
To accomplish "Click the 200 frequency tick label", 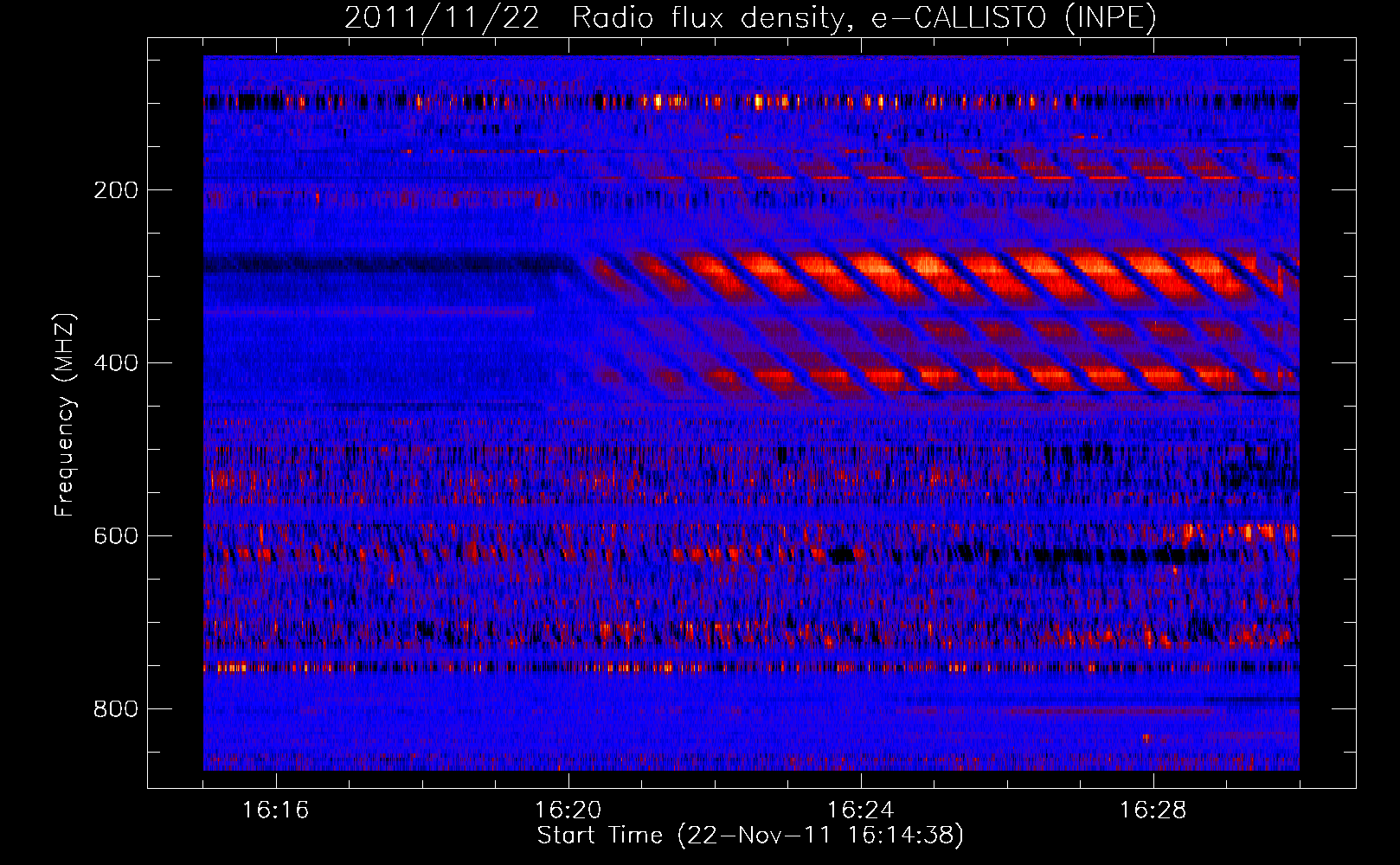I will click(x=116, y=190).
